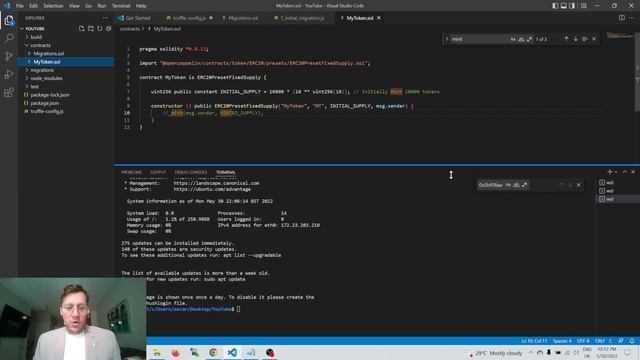This screenshot has width=640, height=360.
Task: Select the second wsl terminal in list
Action: [x=618, y=191]
